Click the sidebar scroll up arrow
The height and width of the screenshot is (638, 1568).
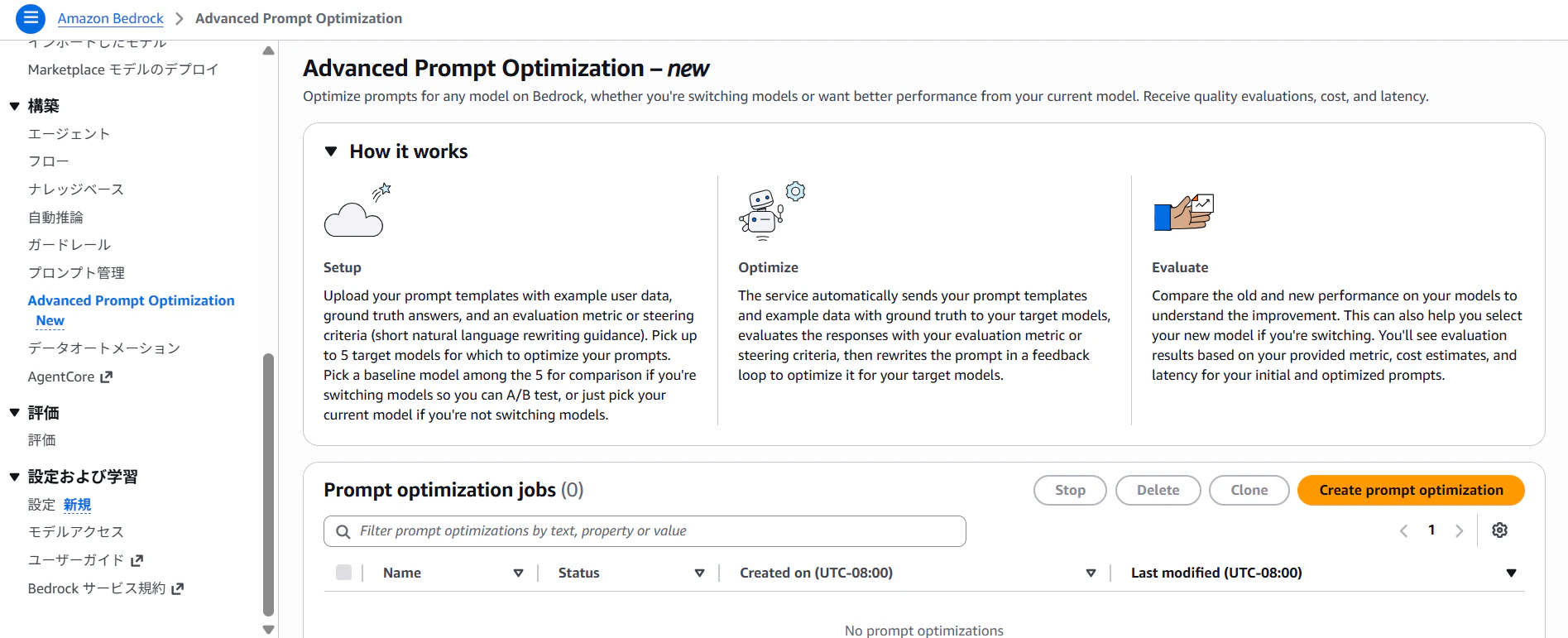[x=268, y=50]
